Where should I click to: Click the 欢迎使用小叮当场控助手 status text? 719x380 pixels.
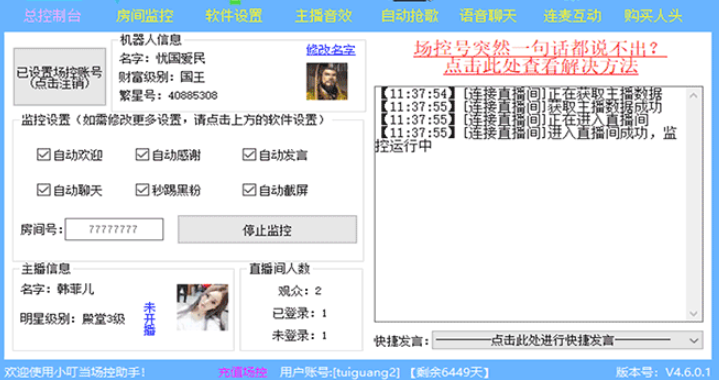click(x=75, y=372)
